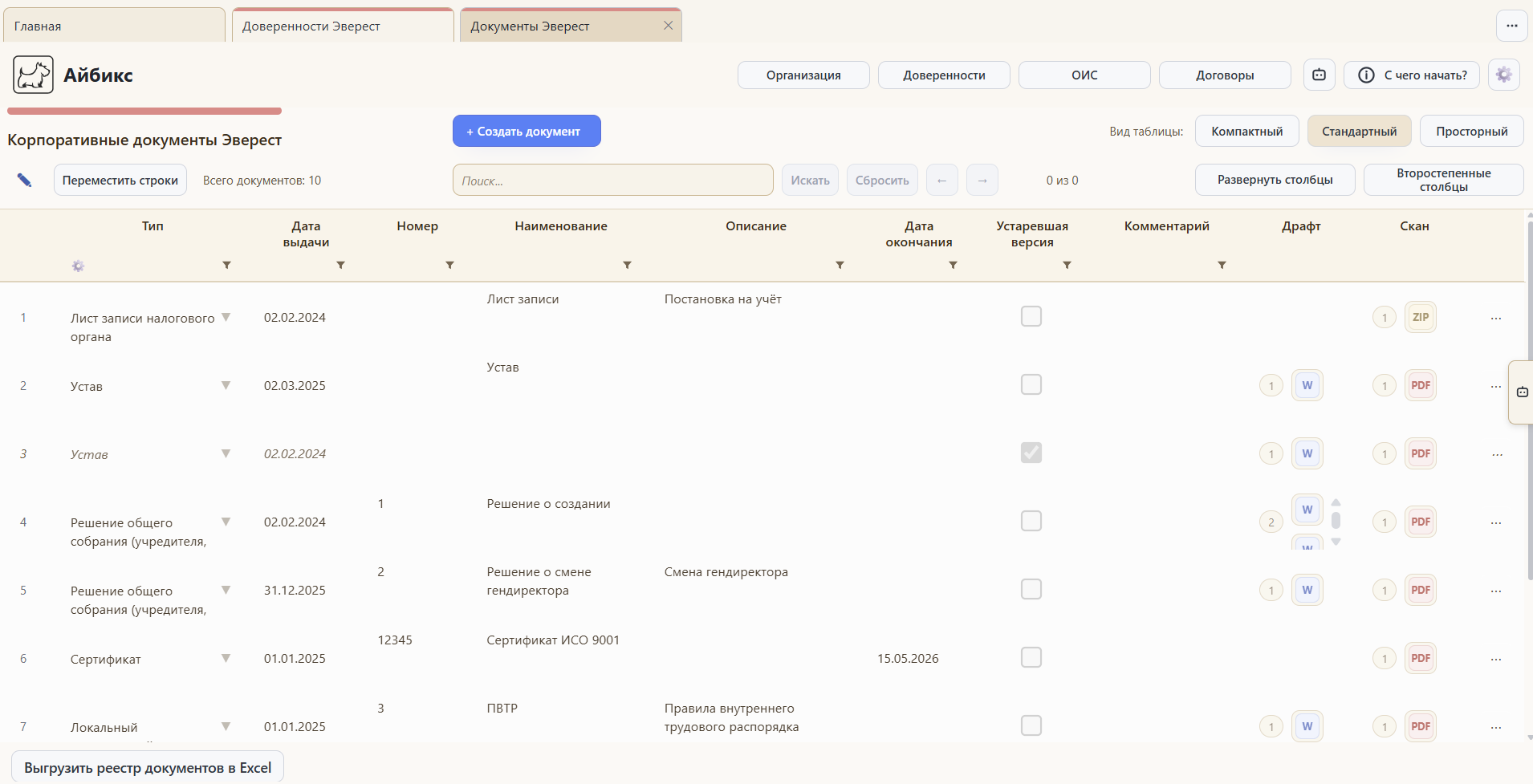Click Создать документ button
1533x784 pixels.
click(527, 131)
